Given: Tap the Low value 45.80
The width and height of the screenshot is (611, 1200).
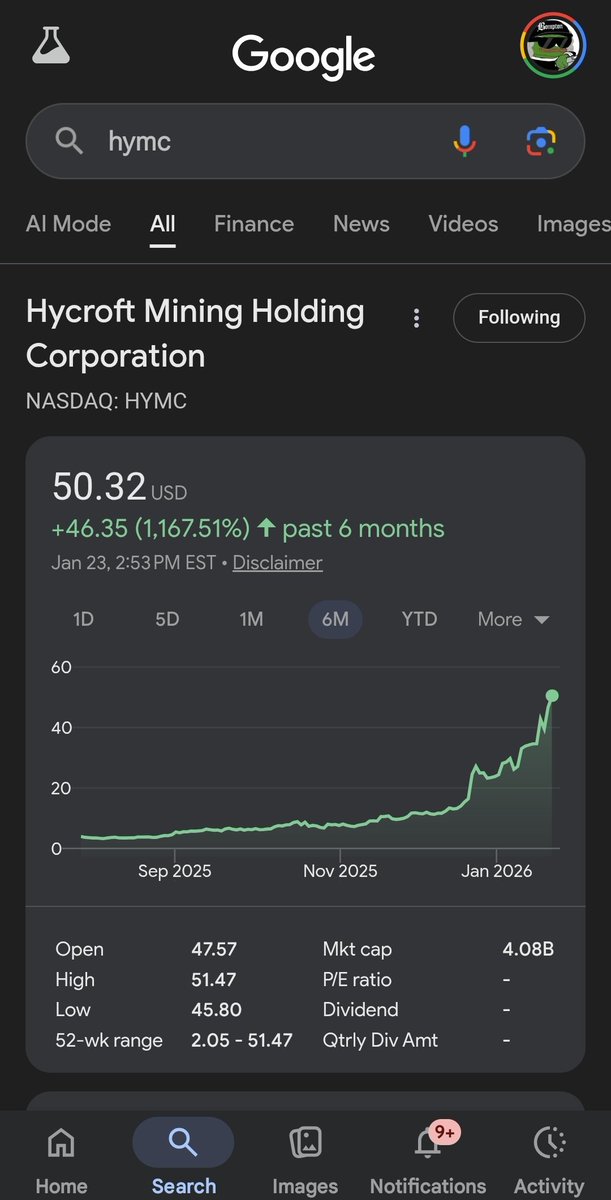Looking at the screenshot, I should tap(216, 1010).
